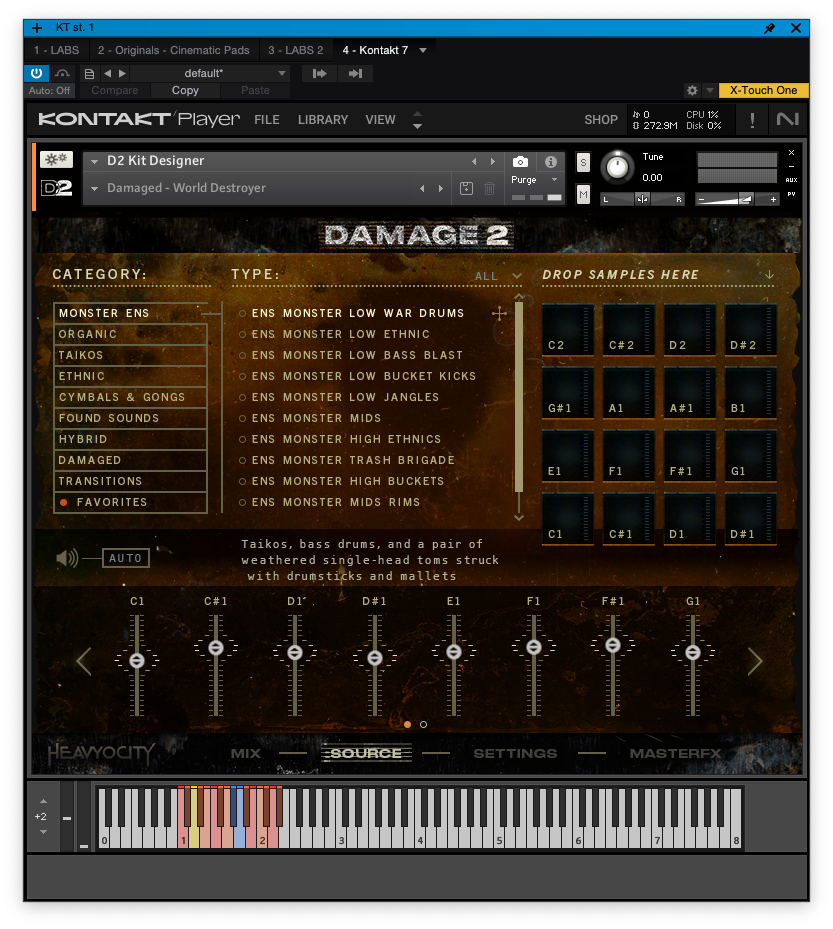Delete snapshot with the trash icon

pos(489,188)
